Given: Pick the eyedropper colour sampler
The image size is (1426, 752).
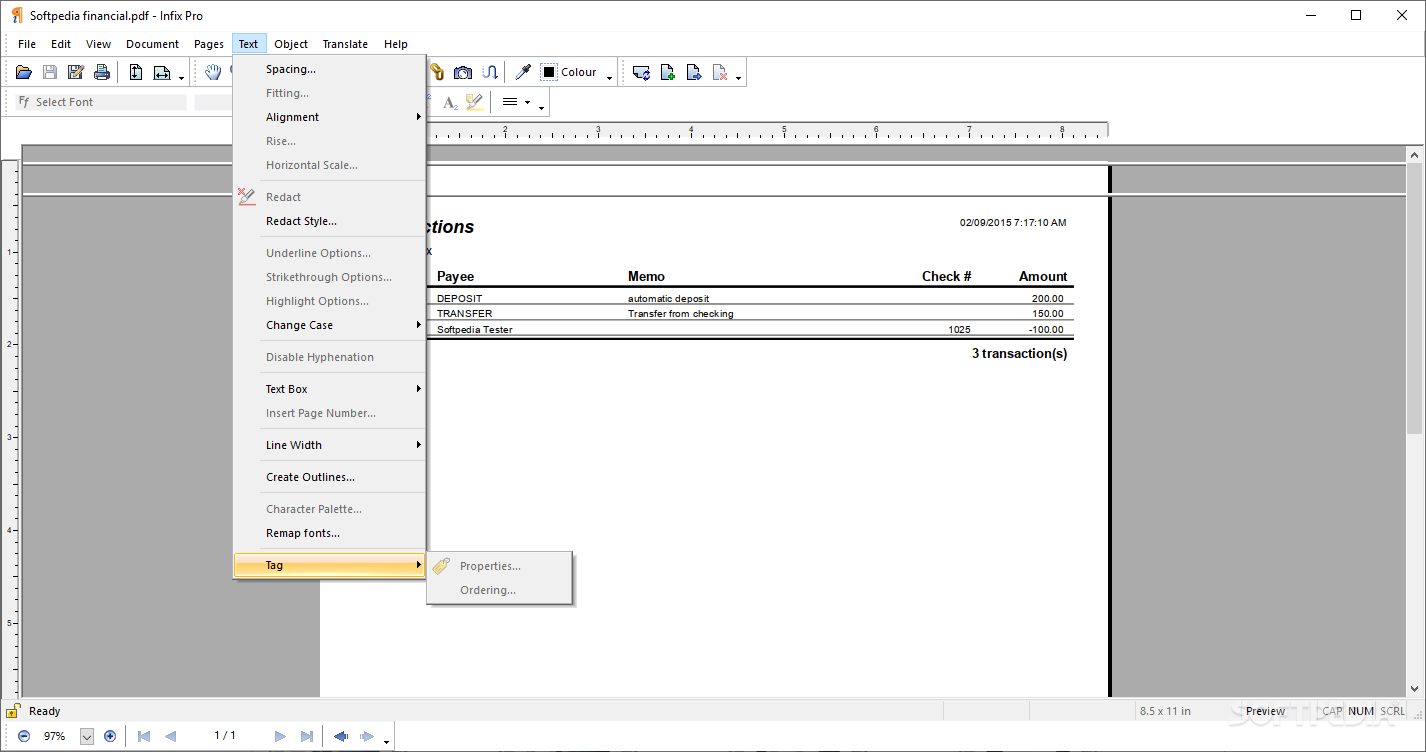Looking at the screenshot, I should click(523, 72).
